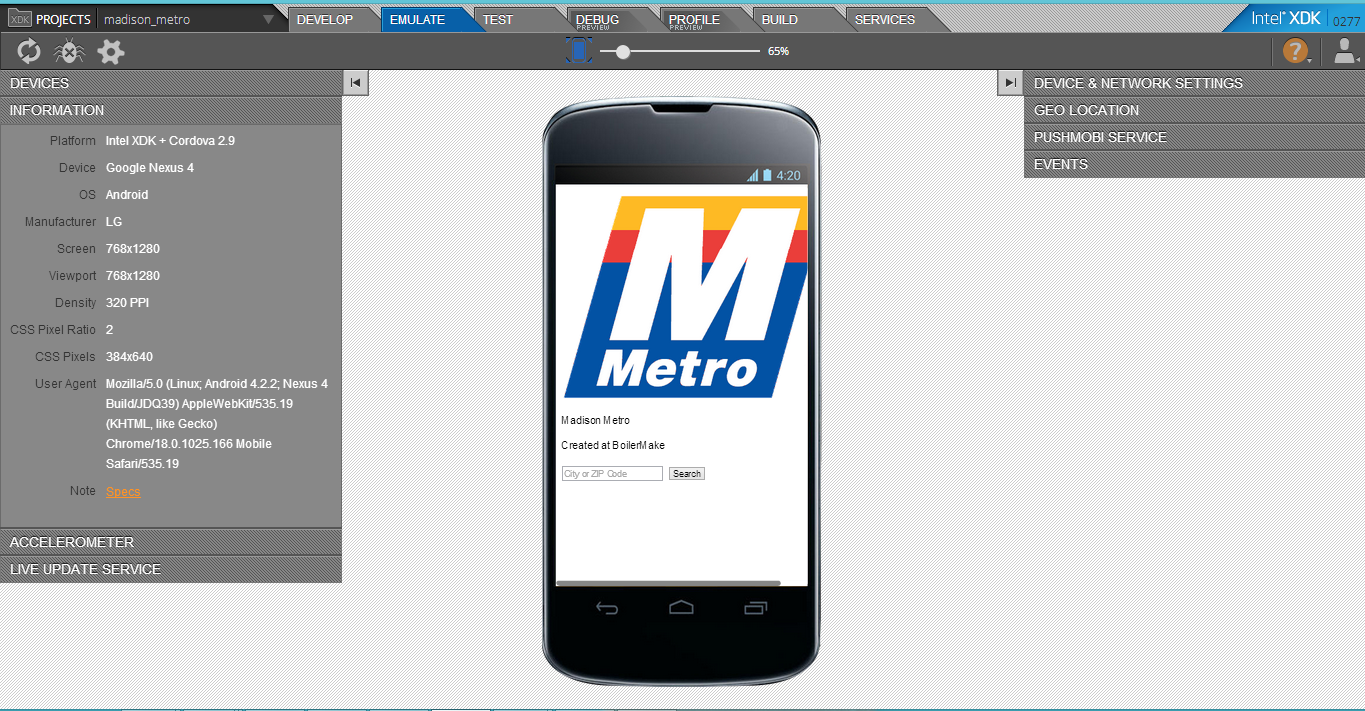Click the User Agent string text
This screenshot has height=711, width=1365.
point(217,424)
